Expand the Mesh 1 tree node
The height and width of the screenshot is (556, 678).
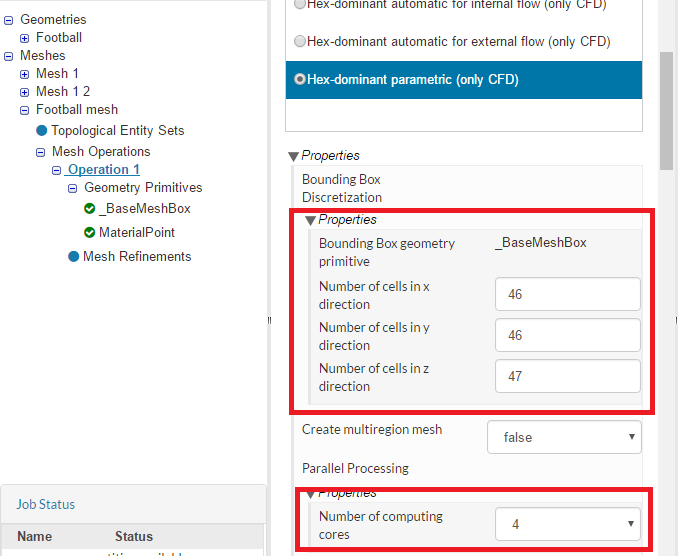(x=25, y=74)
